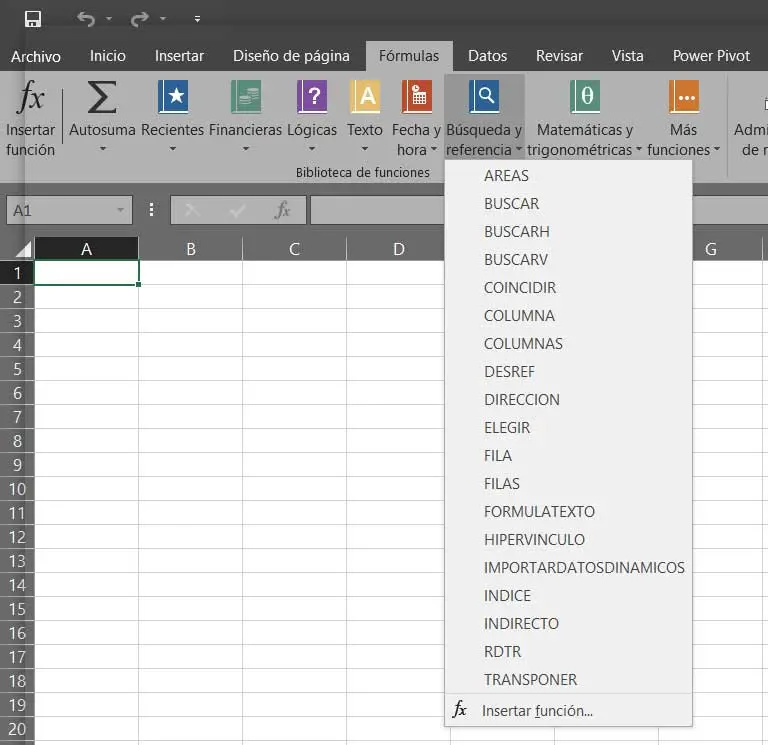Open the Más funciones ellipsis icon
The image size is (768, 745).
coord(684,96)
